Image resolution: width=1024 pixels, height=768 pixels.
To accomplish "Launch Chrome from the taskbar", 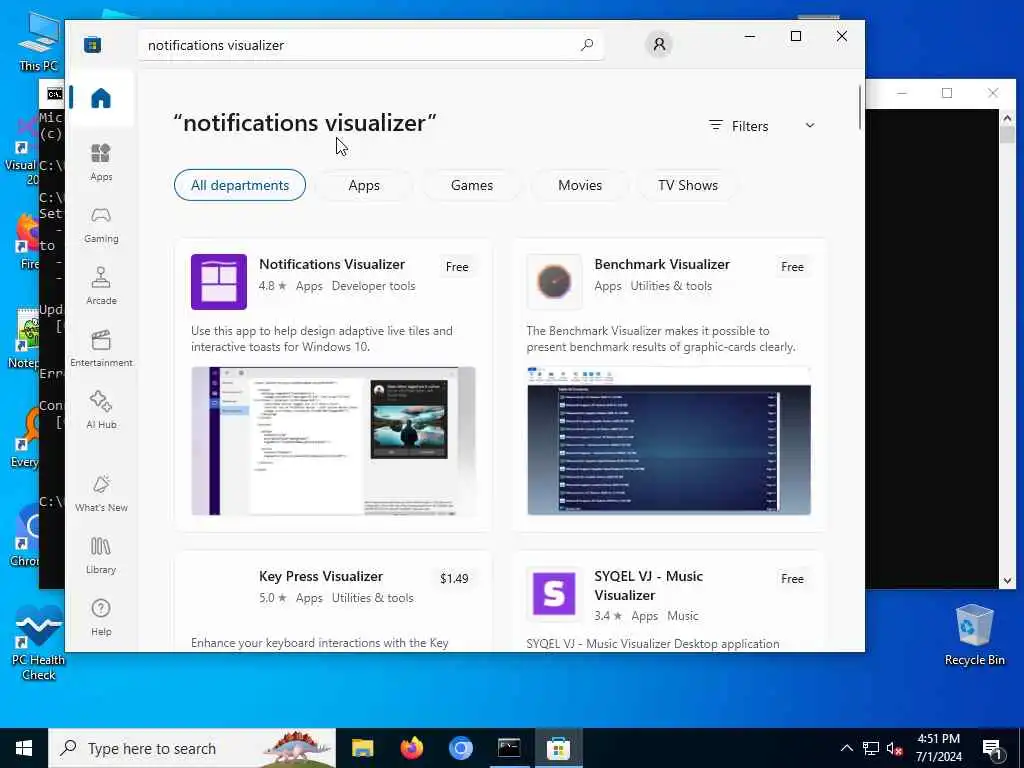I will point(460,748).
